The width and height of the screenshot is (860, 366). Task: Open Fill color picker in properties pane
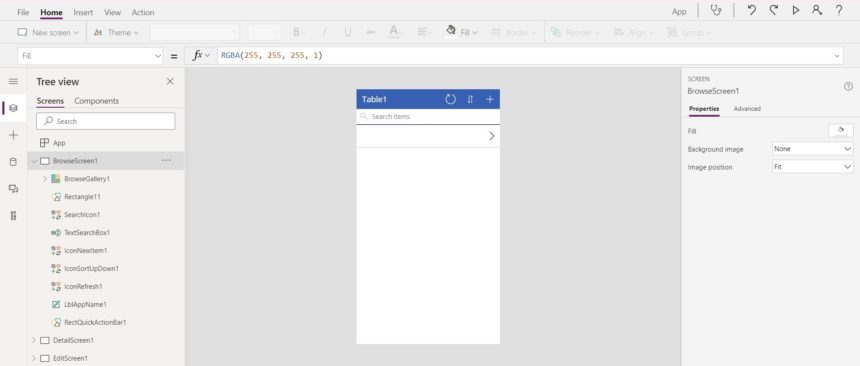click(841, 131)
